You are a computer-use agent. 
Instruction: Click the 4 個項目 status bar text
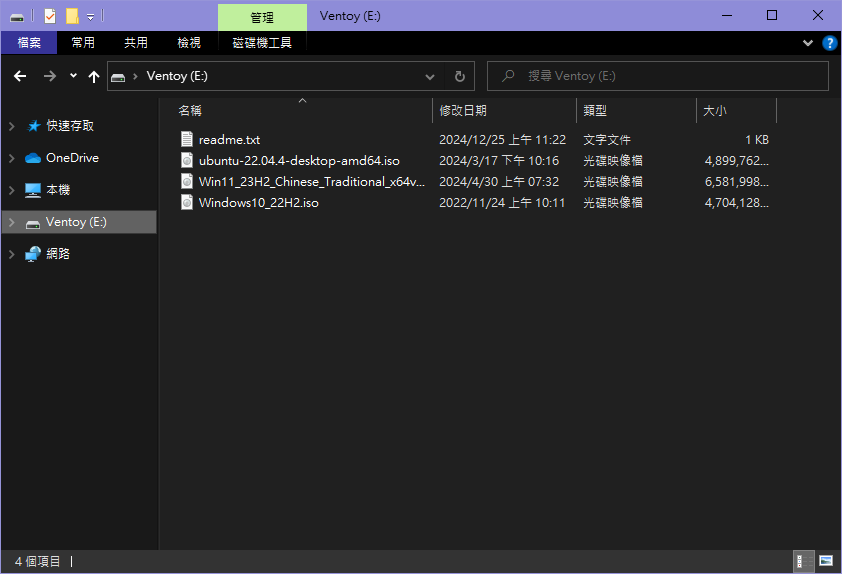(x=38, y=562)
